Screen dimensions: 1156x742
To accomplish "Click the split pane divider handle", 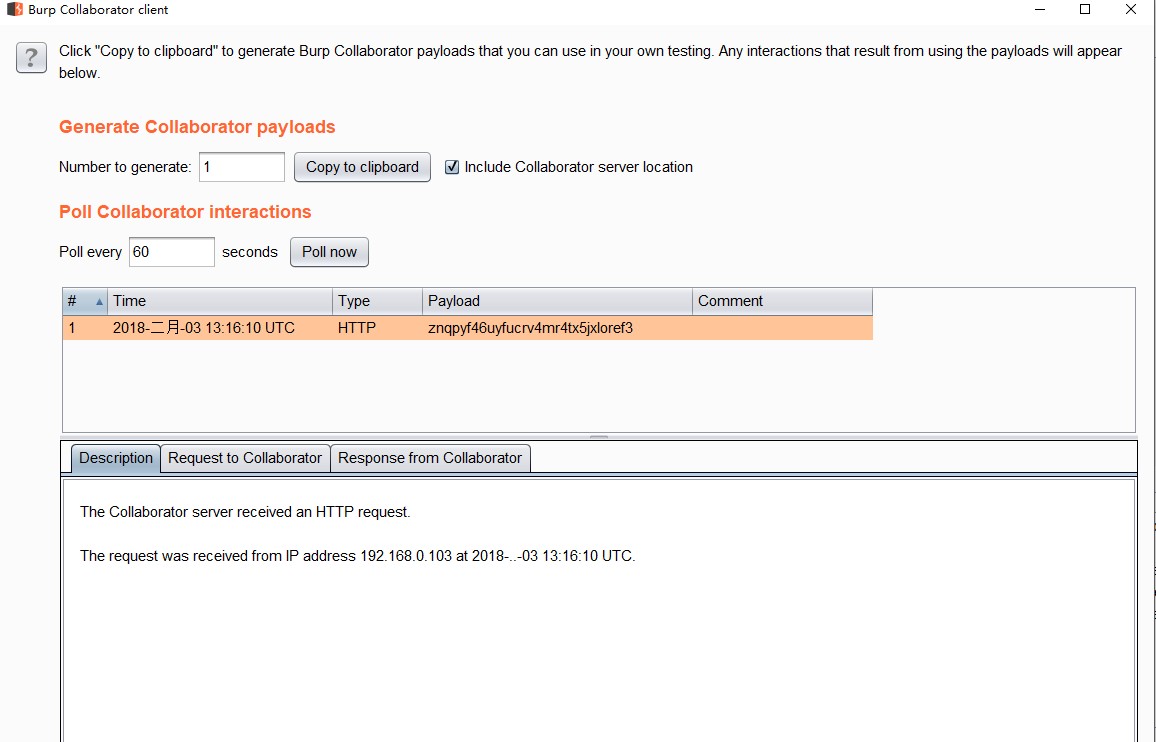I will tap(599, 437).
